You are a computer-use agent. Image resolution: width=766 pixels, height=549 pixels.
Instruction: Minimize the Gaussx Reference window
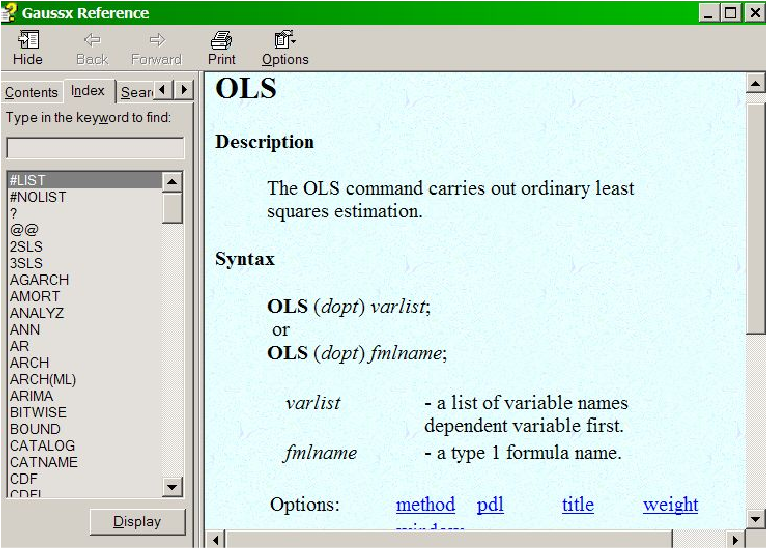(708, 13)
